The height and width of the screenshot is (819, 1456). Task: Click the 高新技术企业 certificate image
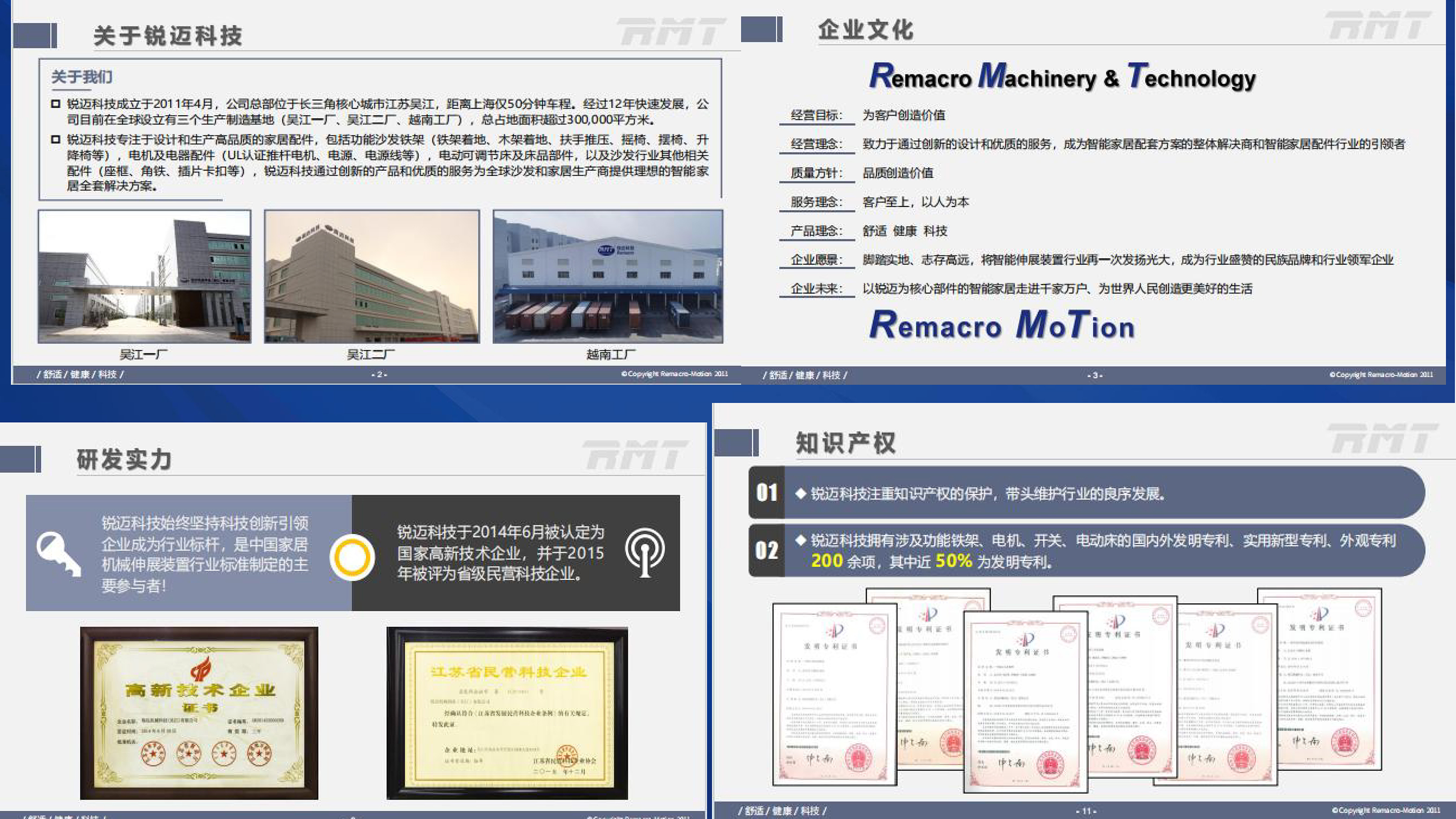(x=199, y=713)
